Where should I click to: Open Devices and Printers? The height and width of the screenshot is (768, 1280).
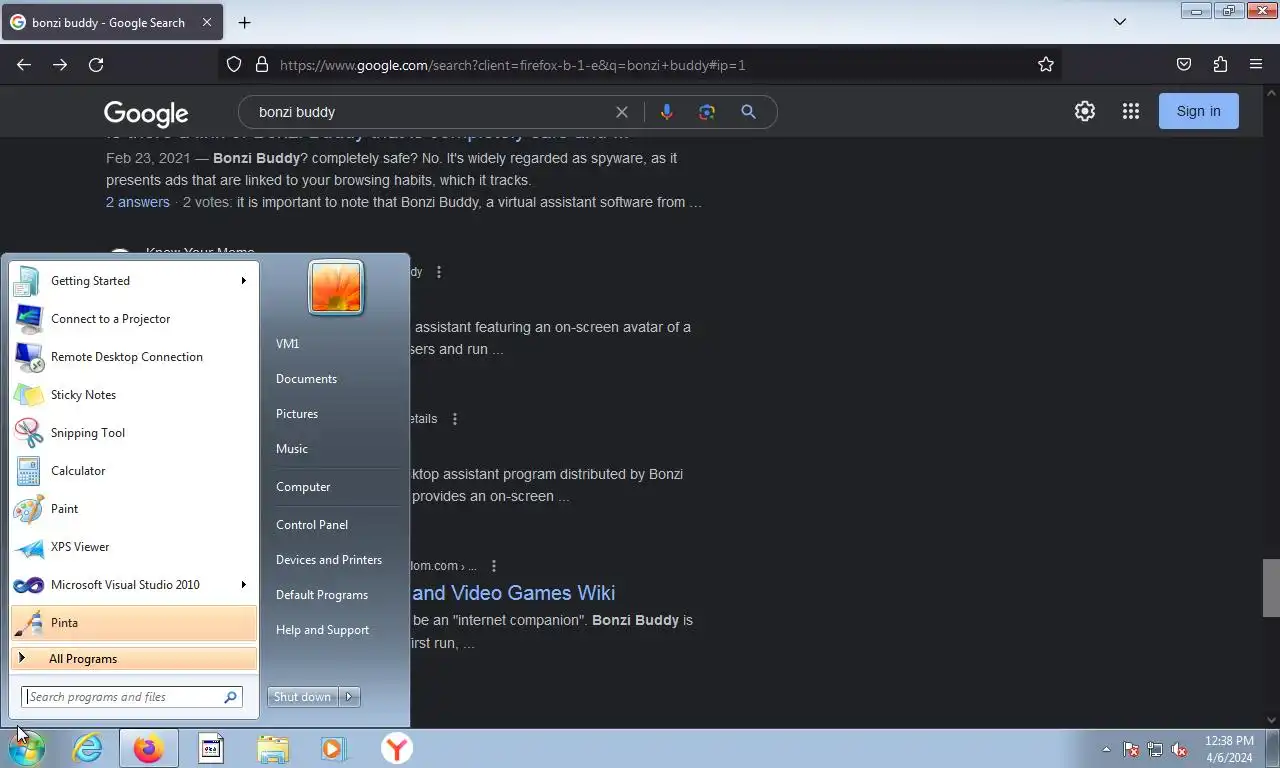coord(329,560)
